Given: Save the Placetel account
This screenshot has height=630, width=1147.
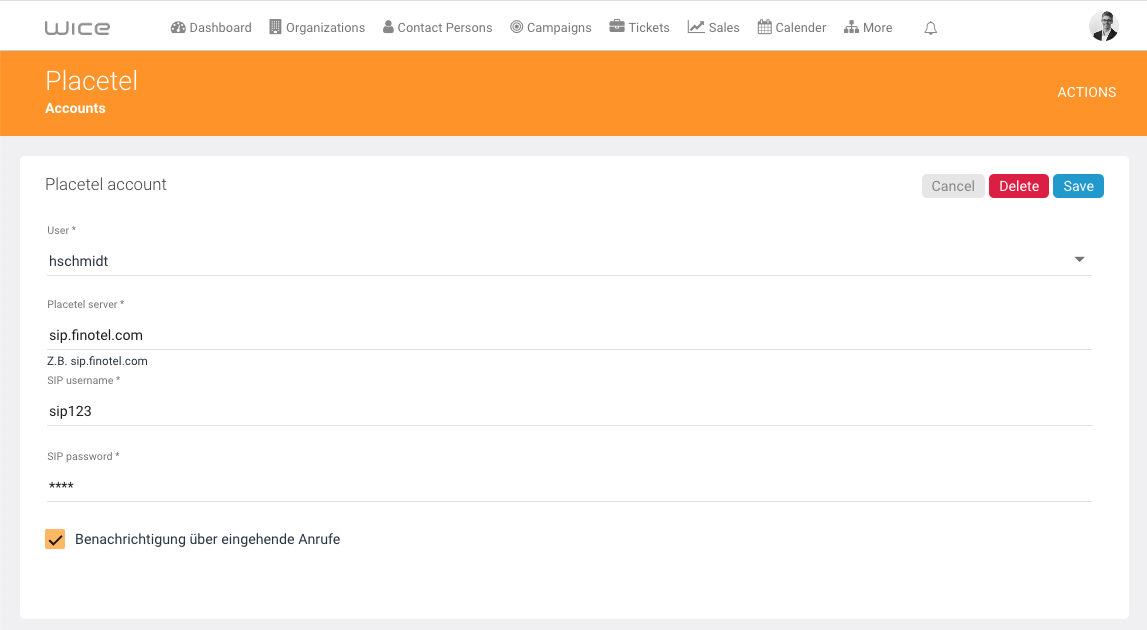Looking at the screenshot, I should (1078, 186).
